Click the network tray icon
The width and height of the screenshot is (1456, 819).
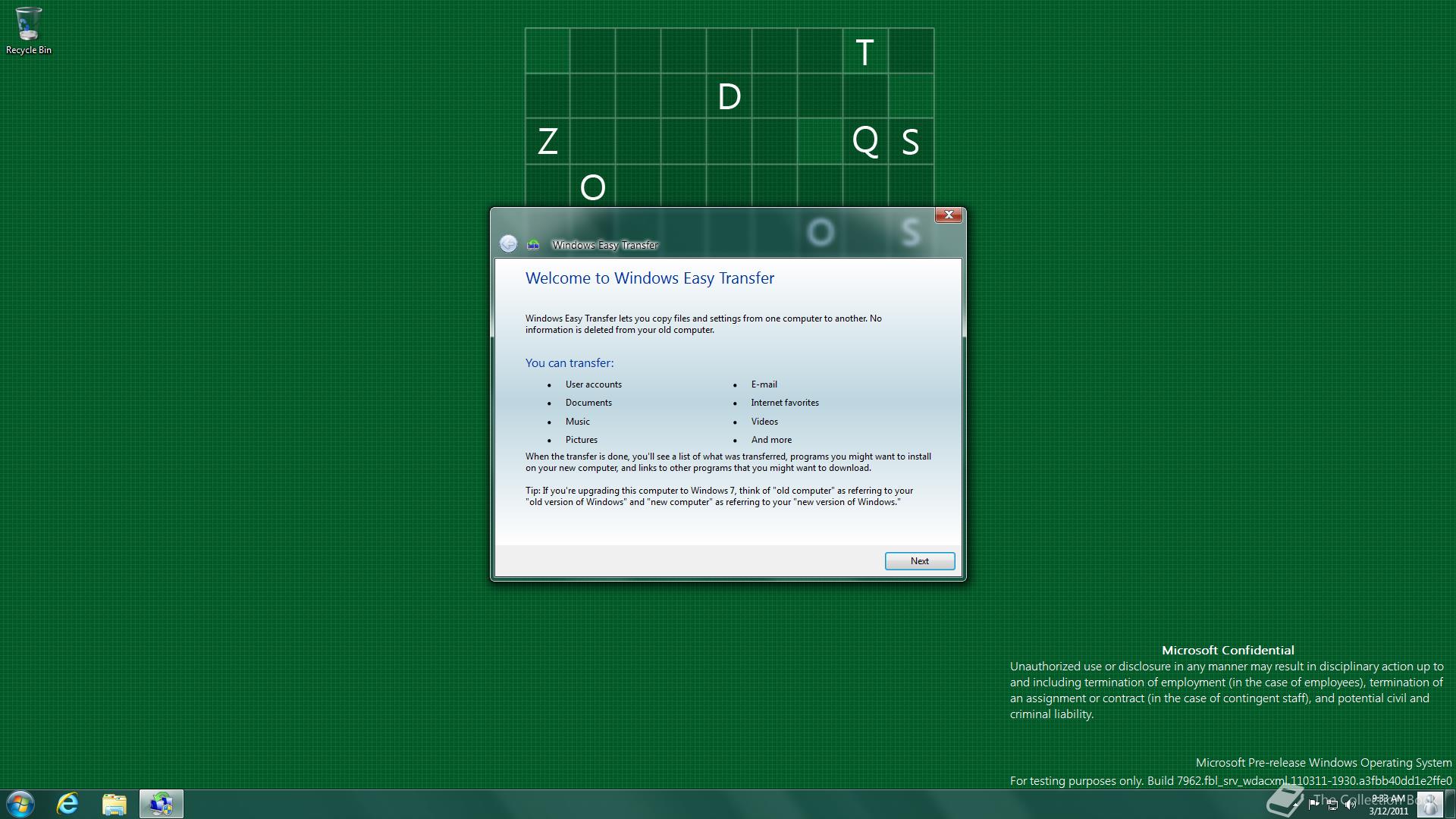(1332, 805)
